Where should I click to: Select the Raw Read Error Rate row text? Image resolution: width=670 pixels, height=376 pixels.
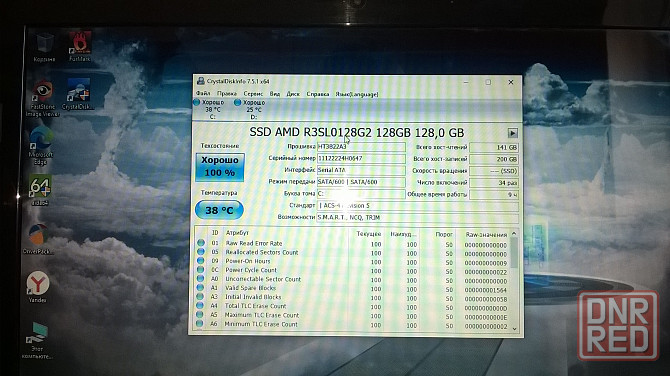254,243
